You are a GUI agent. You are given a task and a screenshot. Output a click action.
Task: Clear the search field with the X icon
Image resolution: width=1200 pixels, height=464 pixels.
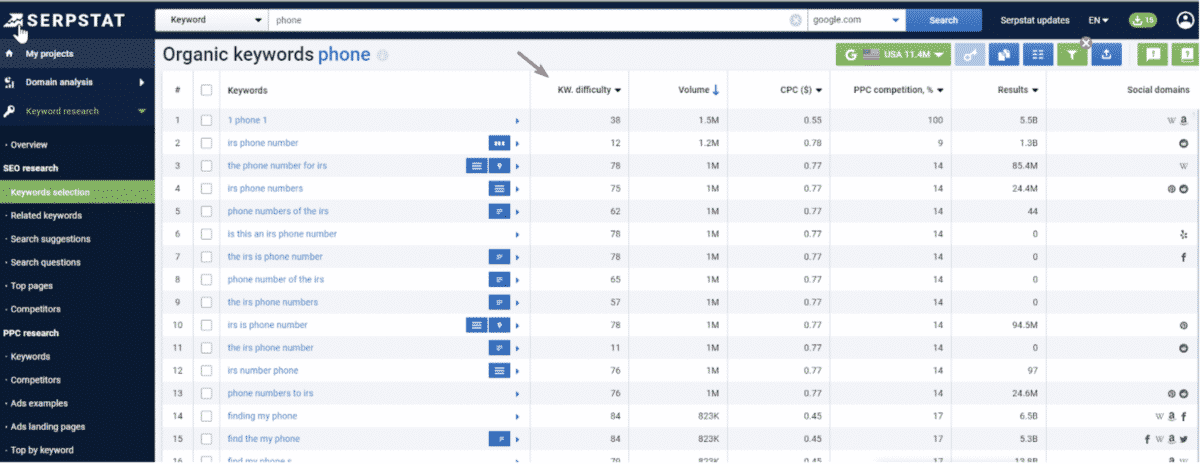796,20
